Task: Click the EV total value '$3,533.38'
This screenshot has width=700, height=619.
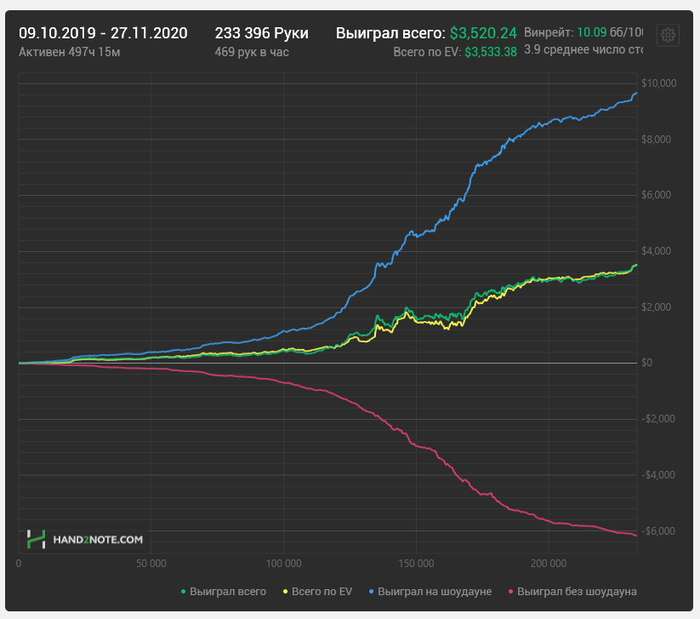Action: (x=491, y=52)
